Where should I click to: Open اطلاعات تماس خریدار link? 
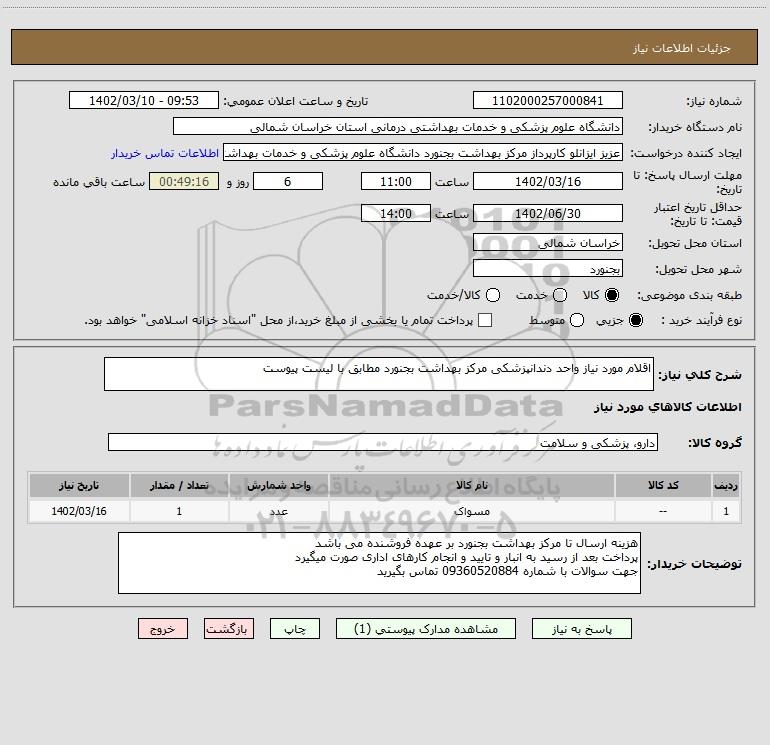(165, 153)
